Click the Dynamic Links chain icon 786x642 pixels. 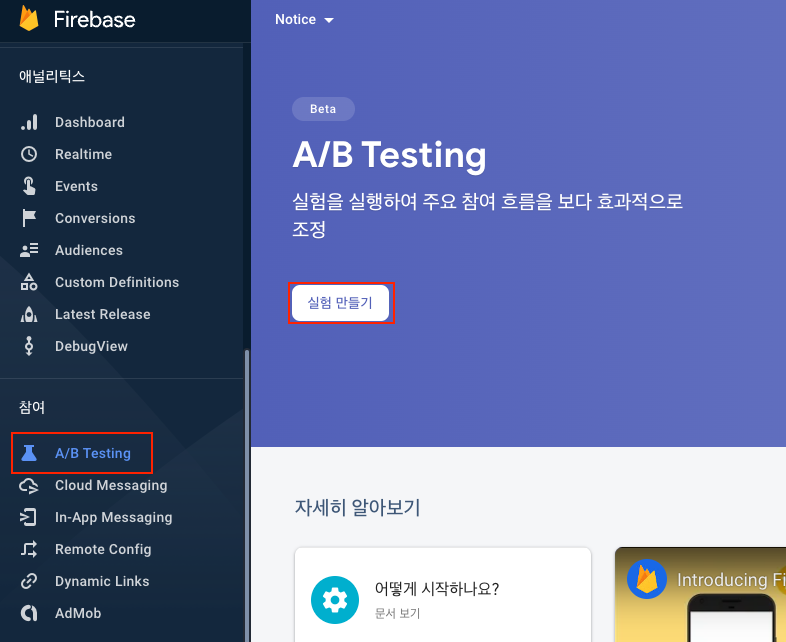coord(29,581)
